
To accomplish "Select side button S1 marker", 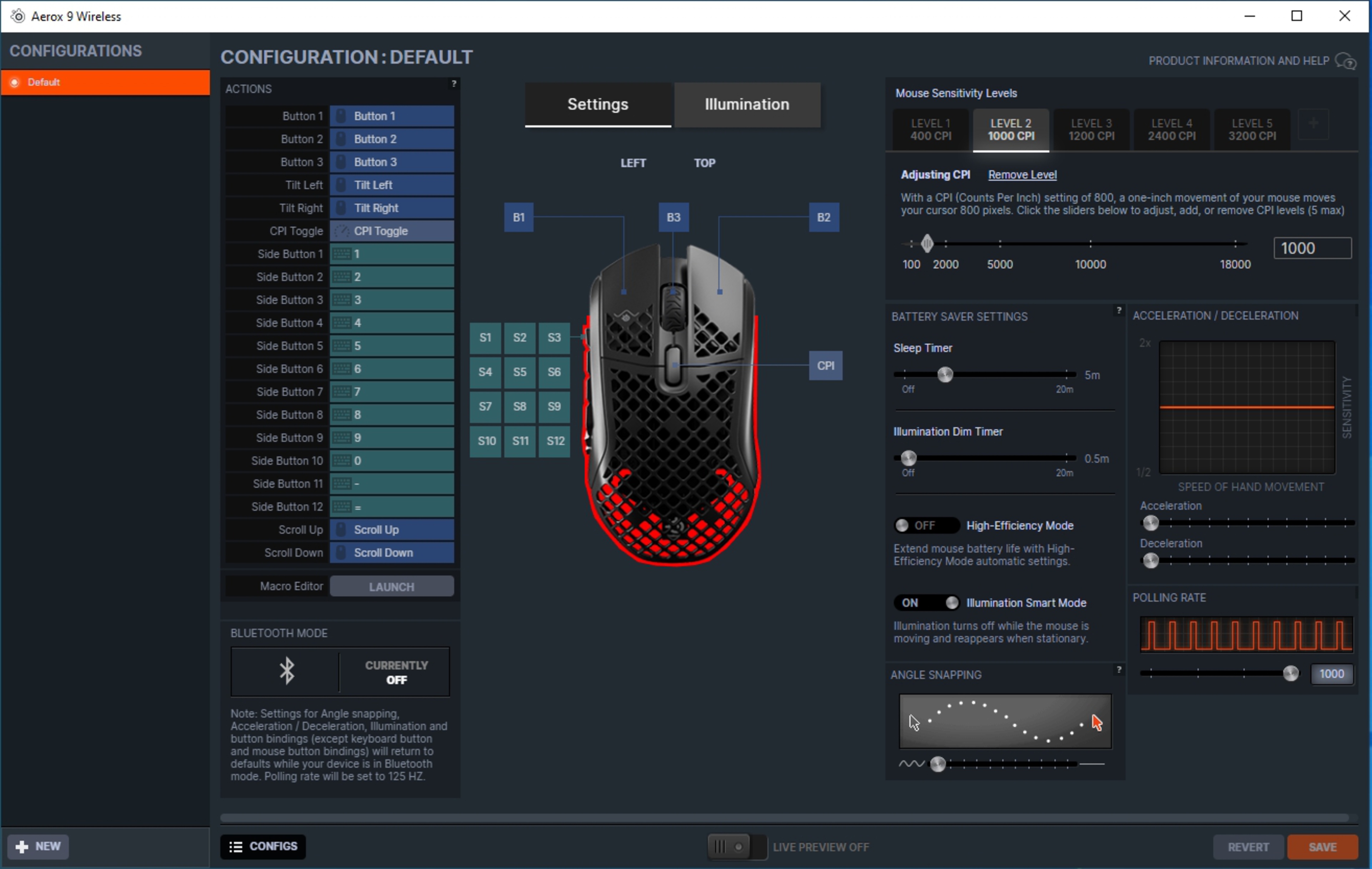I will click(x=486, y=337).
